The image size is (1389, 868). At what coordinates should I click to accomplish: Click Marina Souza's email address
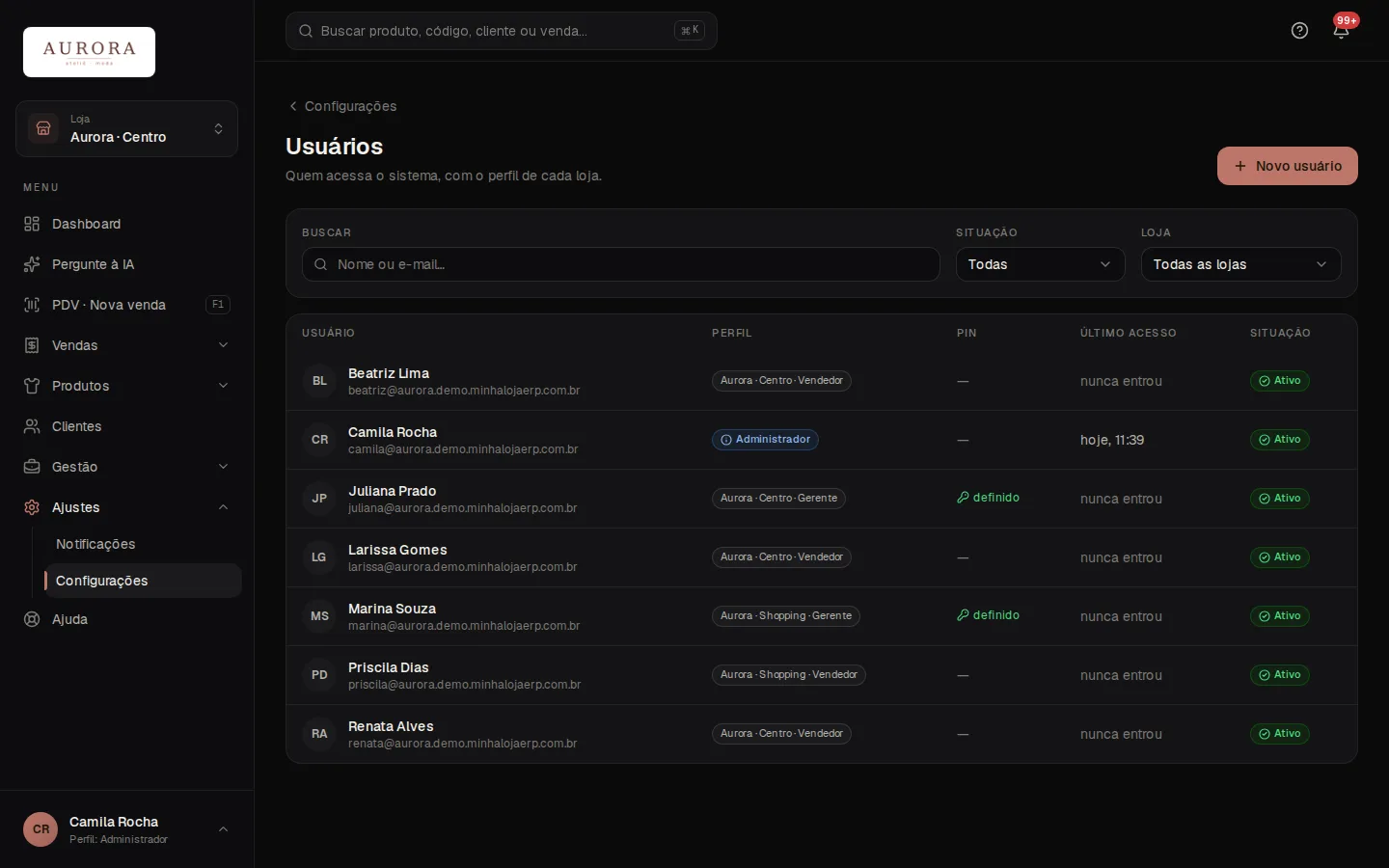tap(464, 626)
